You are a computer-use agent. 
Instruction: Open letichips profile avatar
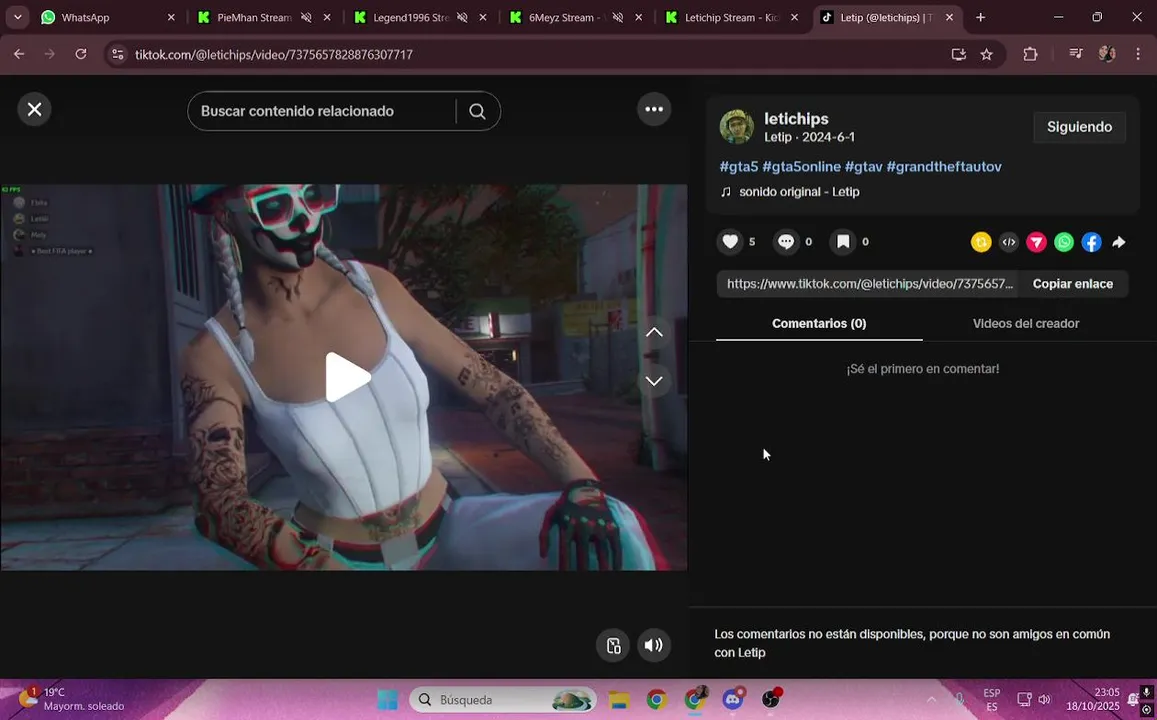point(736,127)
